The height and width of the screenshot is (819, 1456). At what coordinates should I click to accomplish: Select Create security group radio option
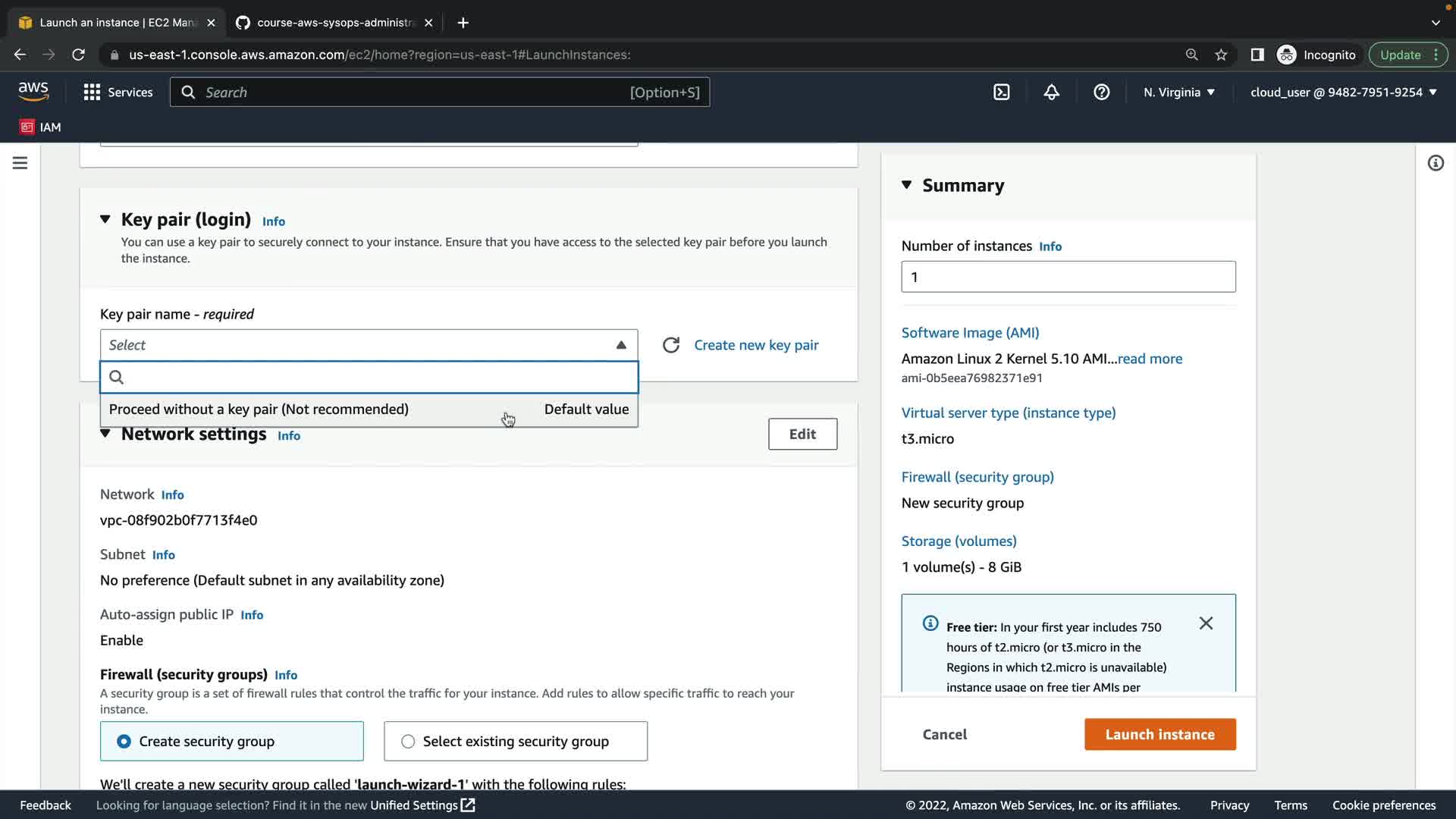coord(124,741)
